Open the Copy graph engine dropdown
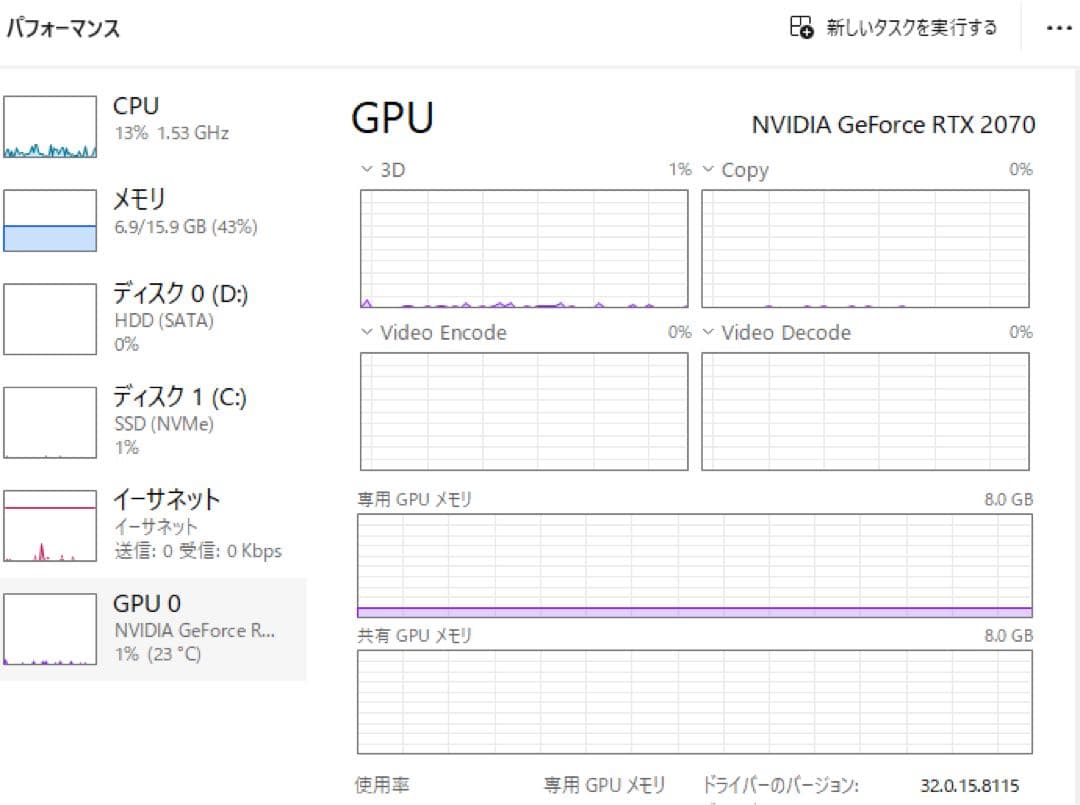 point(708,170)
